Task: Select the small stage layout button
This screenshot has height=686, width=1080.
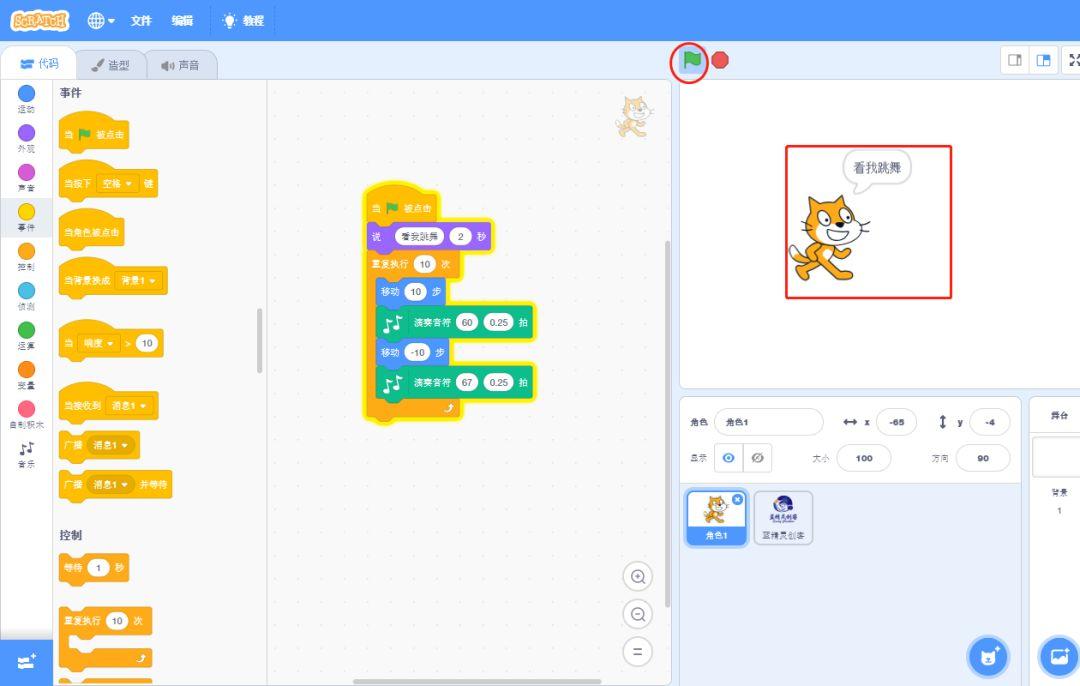Action: click(x=1015, y=61)
